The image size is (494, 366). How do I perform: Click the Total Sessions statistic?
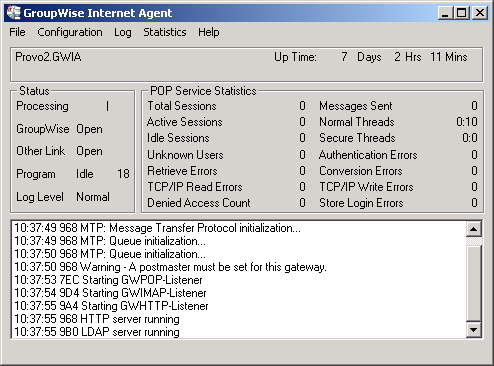[182, 106]
